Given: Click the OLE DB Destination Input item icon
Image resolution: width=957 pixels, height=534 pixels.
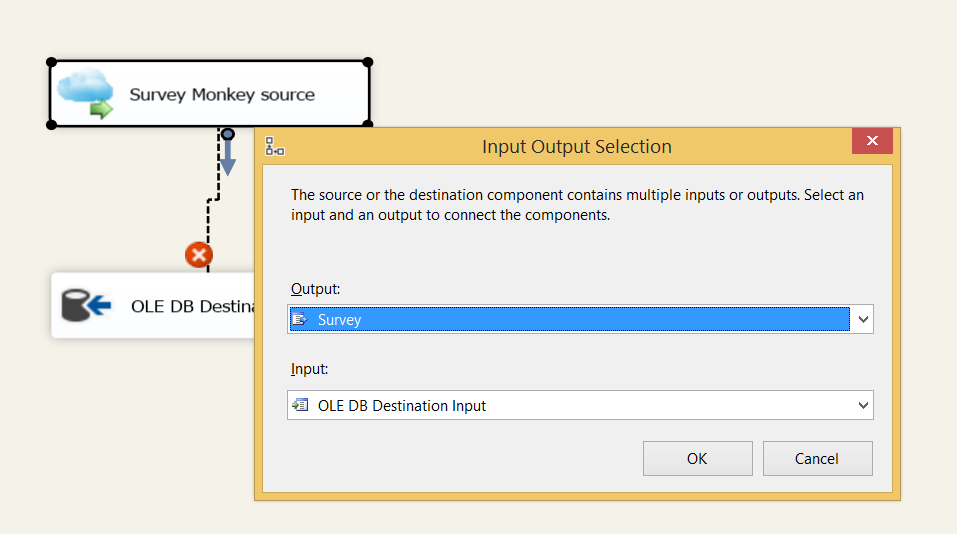Looking at the screenshot, I should 300,405.
